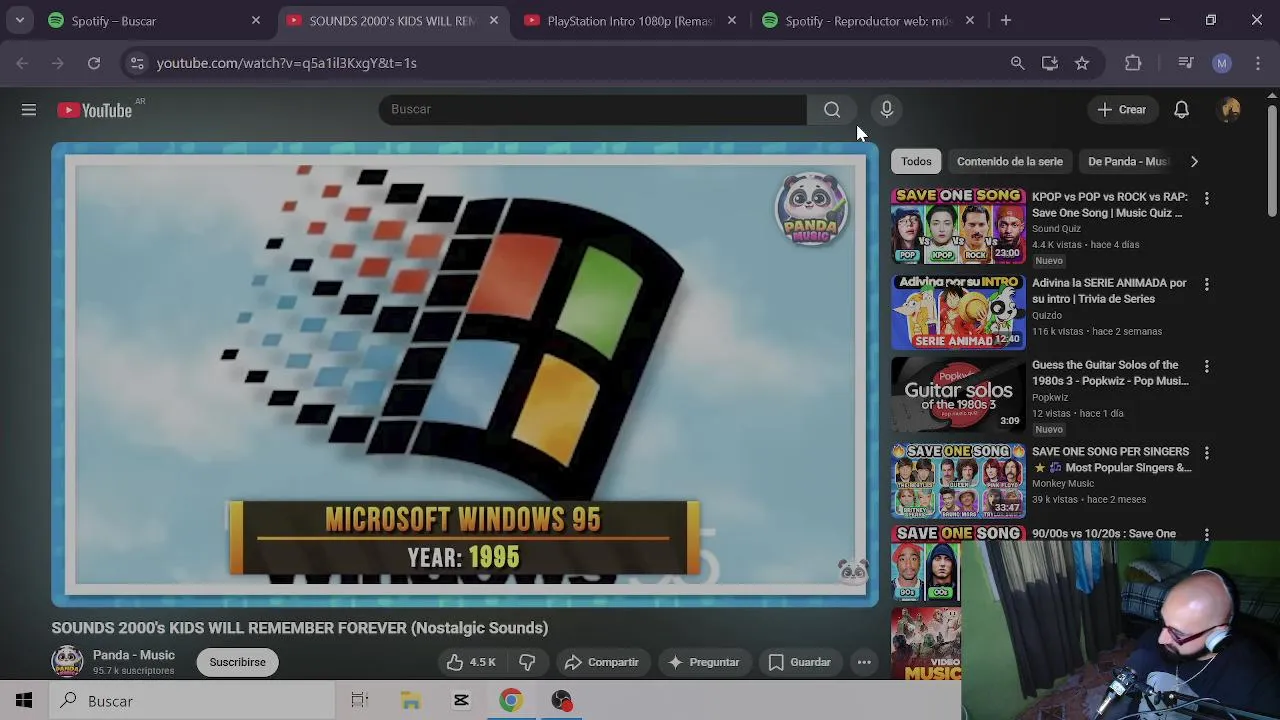Open the tab search dropdown in Chrome

click(20, 20)
